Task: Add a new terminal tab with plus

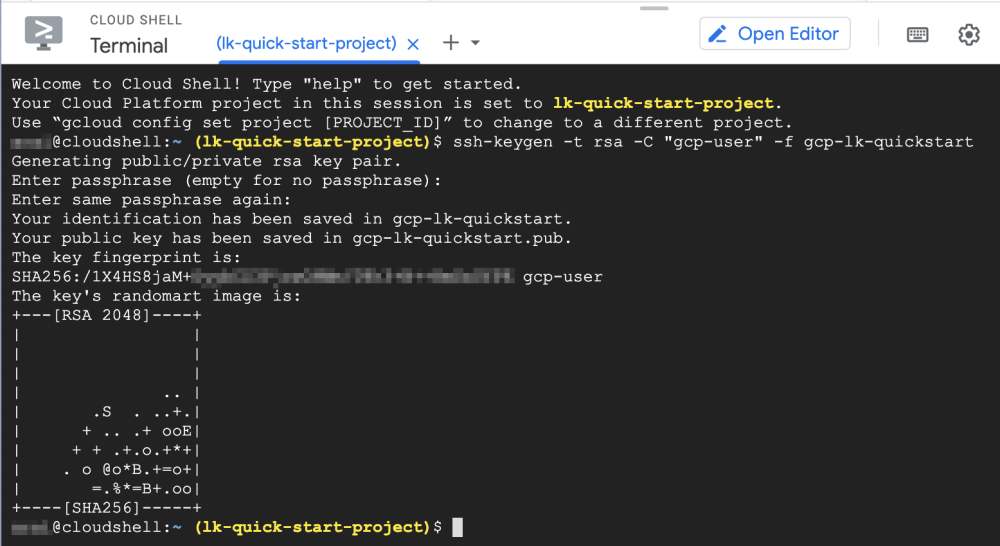Action: 451,43
